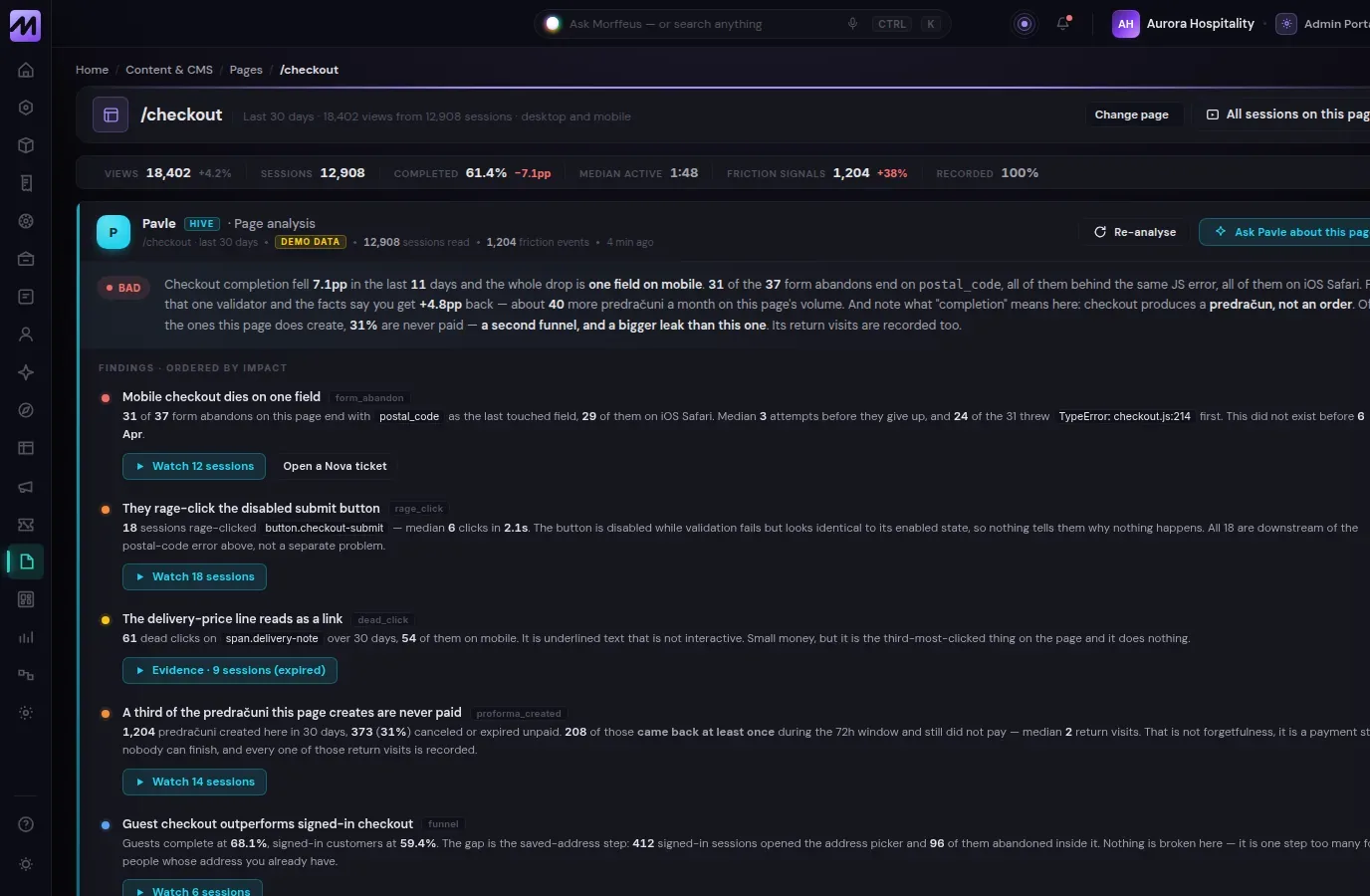Click the purple assistant orb icon
This screenshot has width=1370, height=896.
pyautogui.click(x=1025, y=24)
